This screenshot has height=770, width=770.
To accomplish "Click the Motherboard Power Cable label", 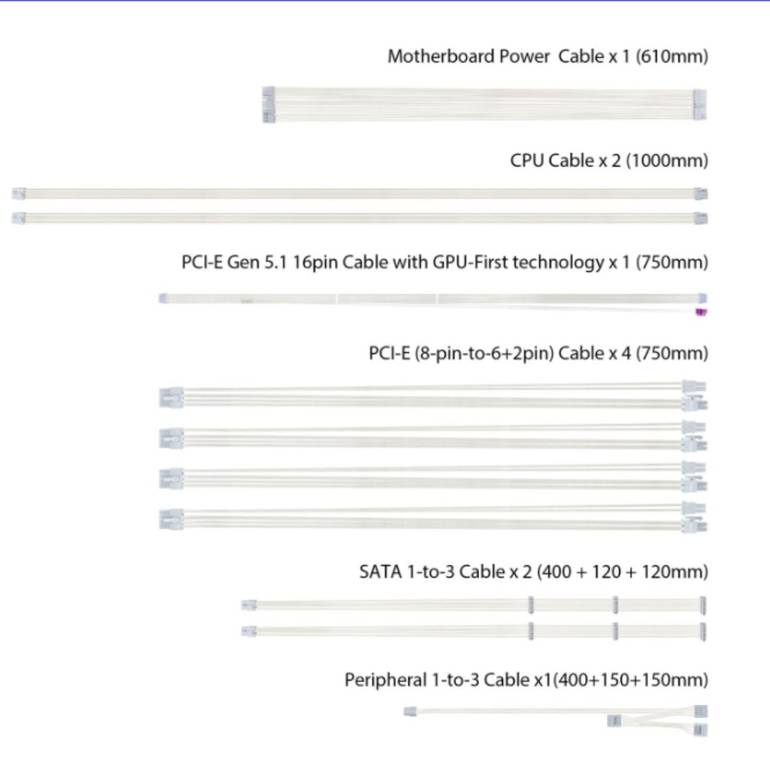I will (x=548, y=56).
